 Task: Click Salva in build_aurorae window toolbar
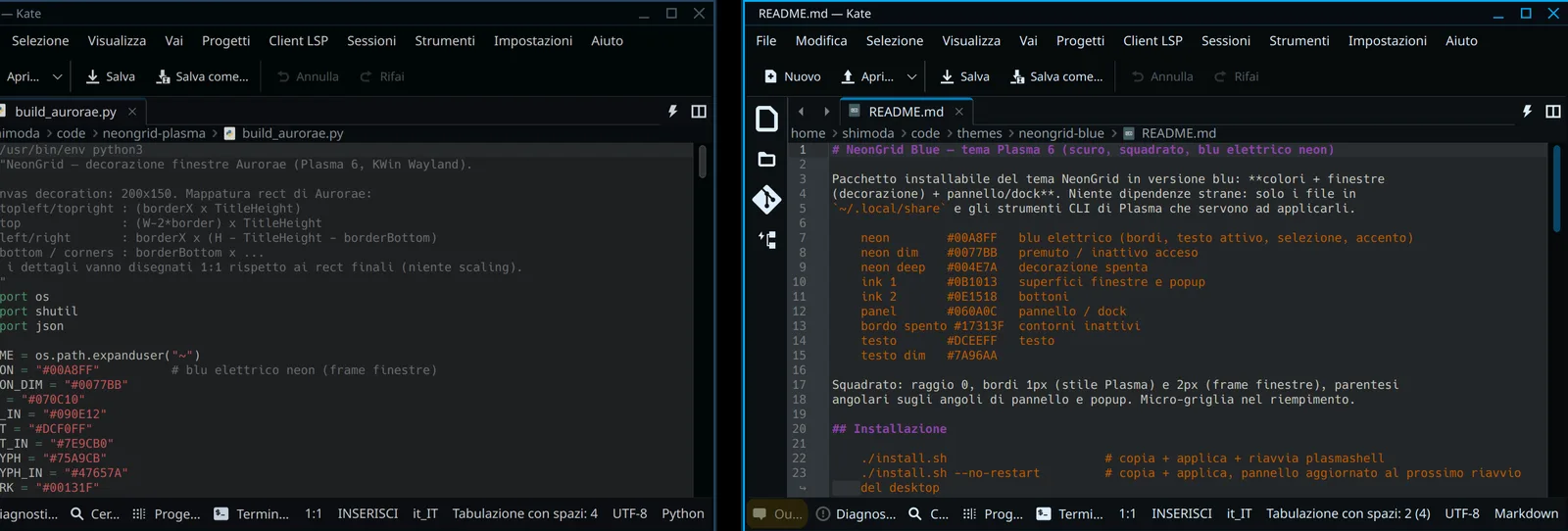(x=110, y=76)
